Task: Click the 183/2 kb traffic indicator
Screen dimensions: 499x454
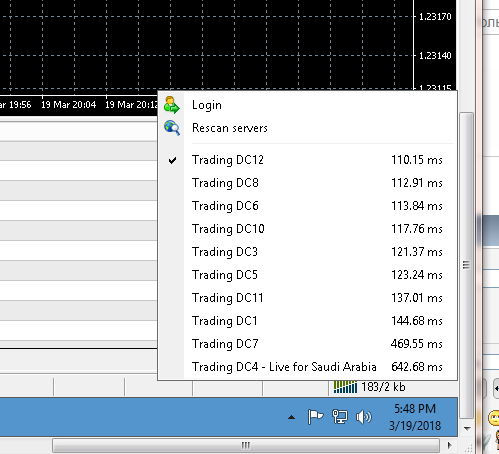Action: coord(383,387)
